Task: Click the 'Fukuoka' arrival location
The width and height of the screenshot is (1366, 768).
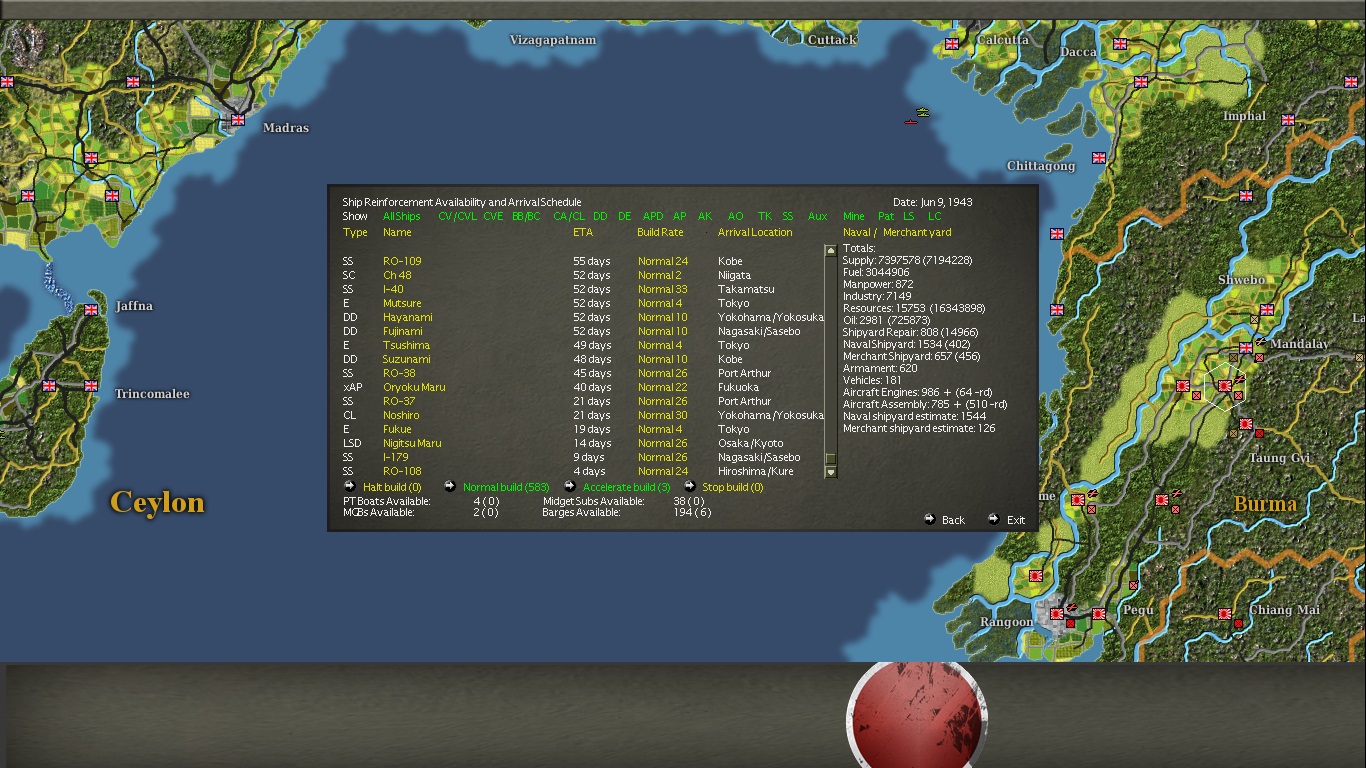Action: tap(738, 387)
